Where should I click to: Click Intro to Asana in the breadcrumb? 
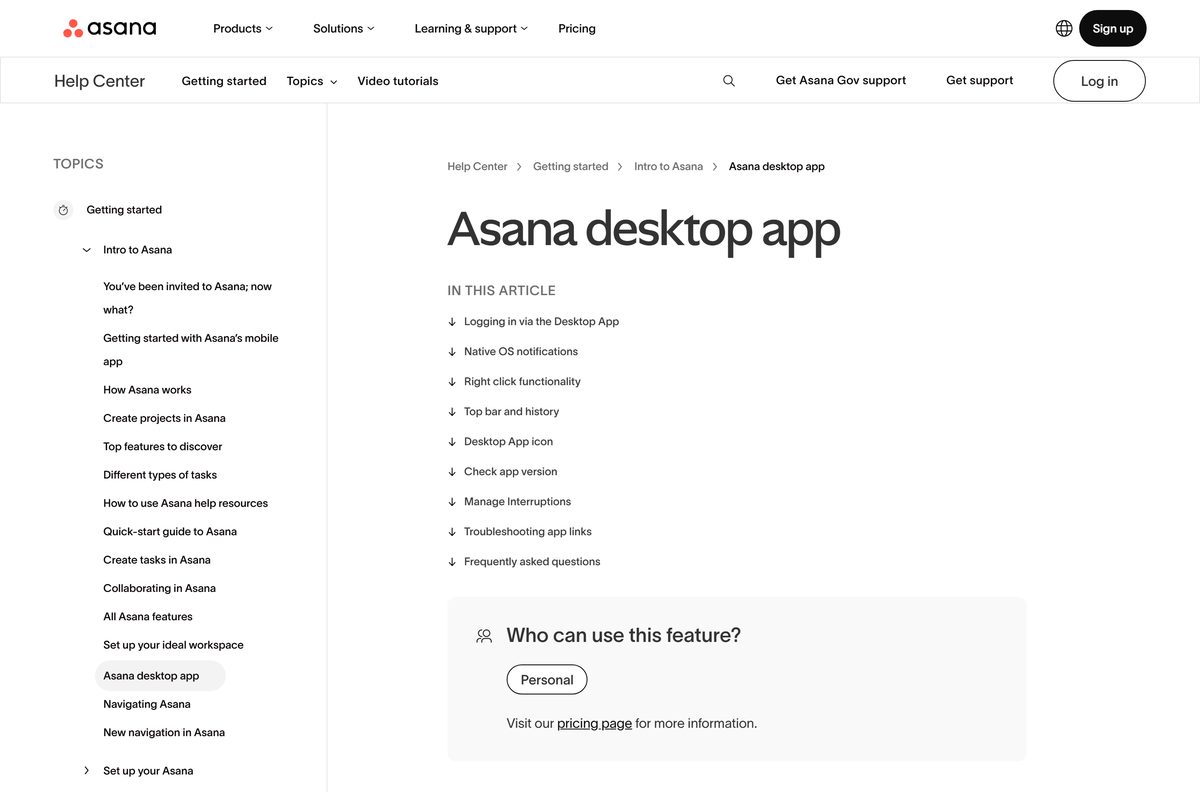[x=668, y=166]
